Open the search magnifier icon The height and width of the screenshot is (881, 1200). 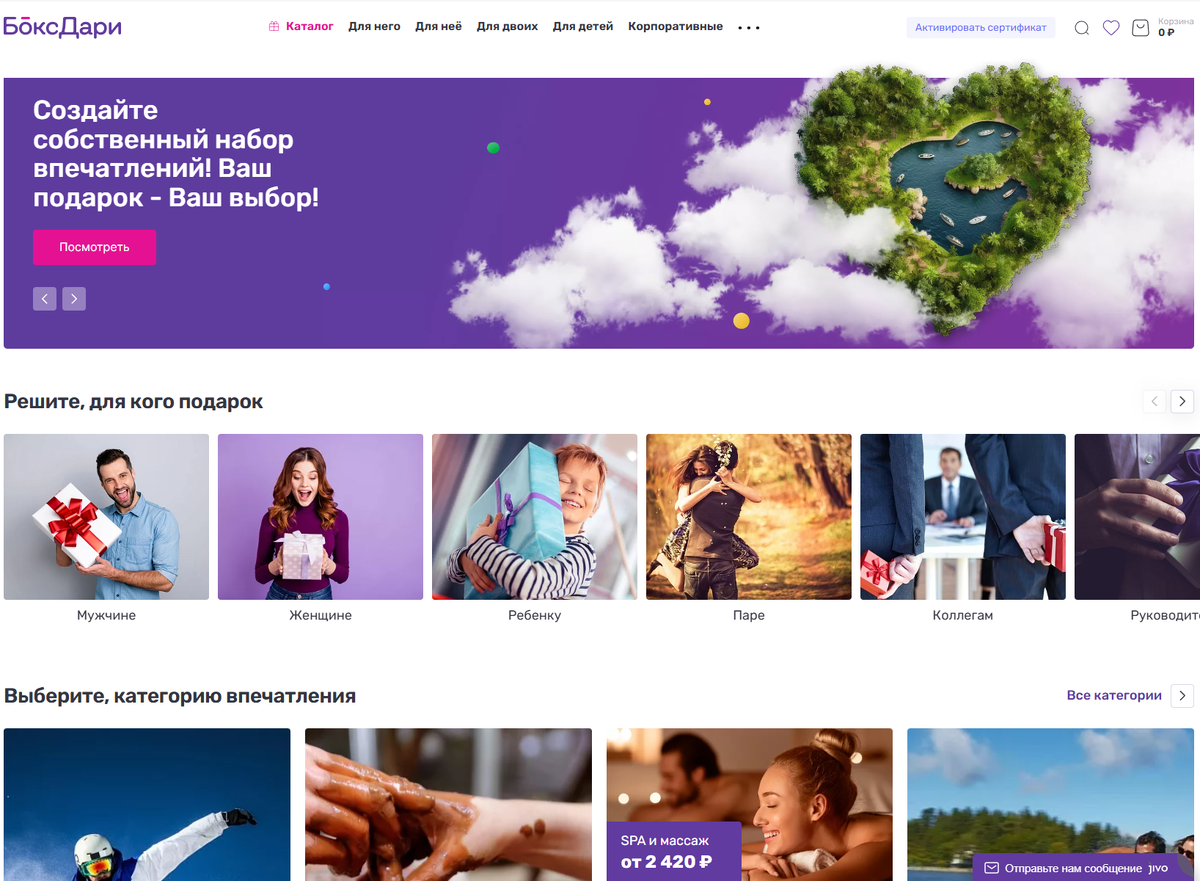(x=1081, y=28)
